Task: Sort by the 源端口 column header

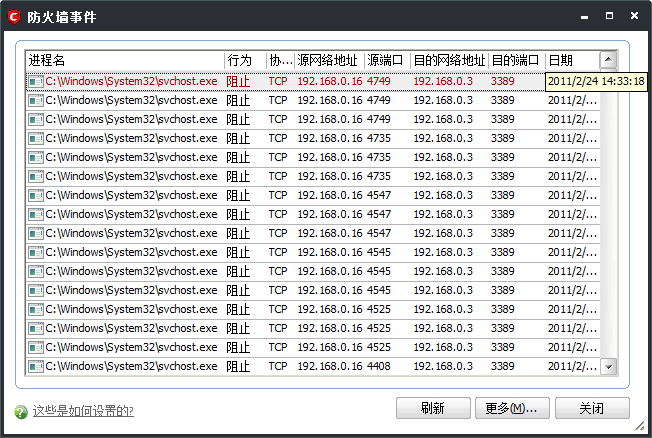Action: click(388, 61)
